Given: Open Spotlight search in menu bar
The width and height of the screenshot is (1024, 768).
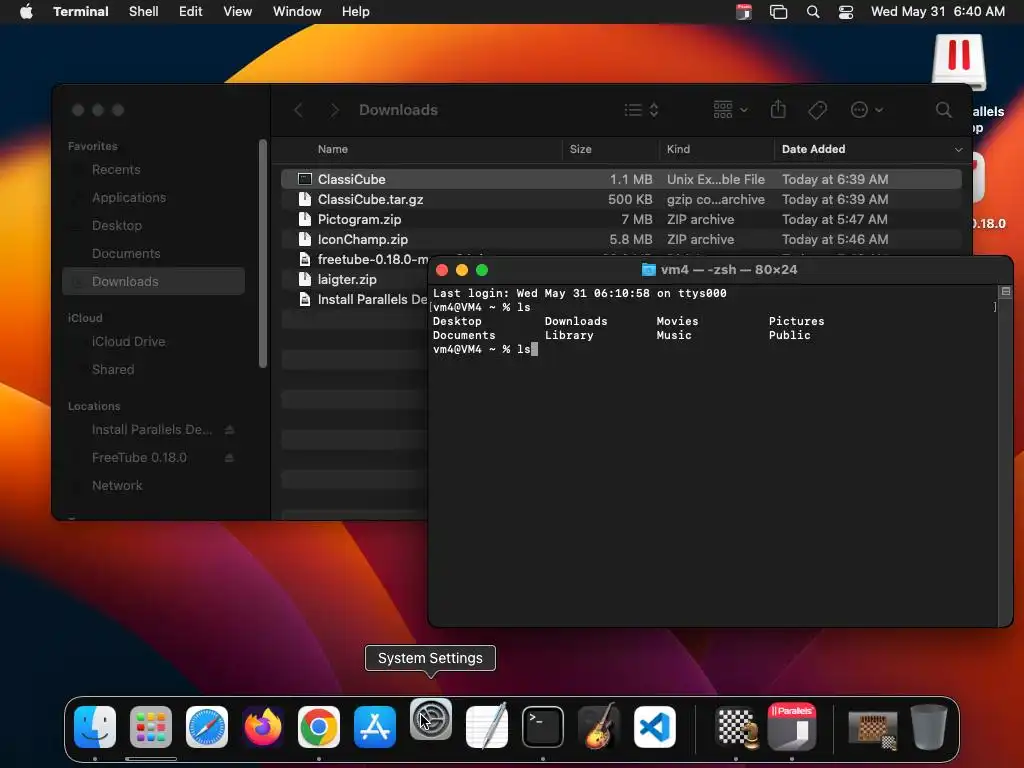Looking at the screenshot, I should pos(813,12).
